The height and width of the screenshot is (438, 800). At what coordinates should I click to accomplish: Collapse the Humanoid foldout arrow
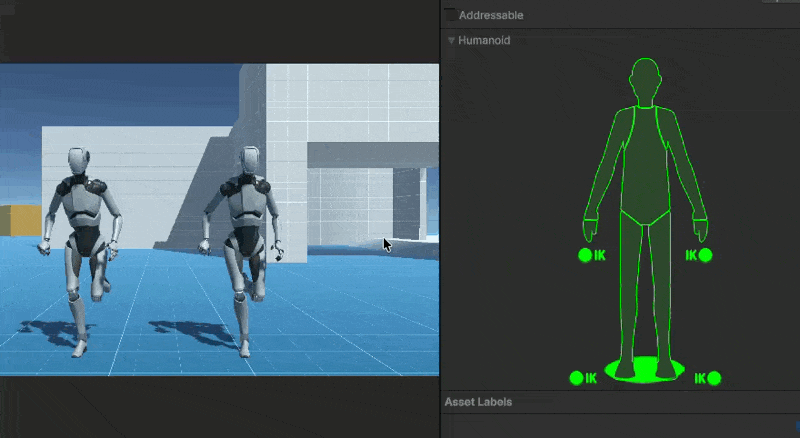[x=452, y=41]
